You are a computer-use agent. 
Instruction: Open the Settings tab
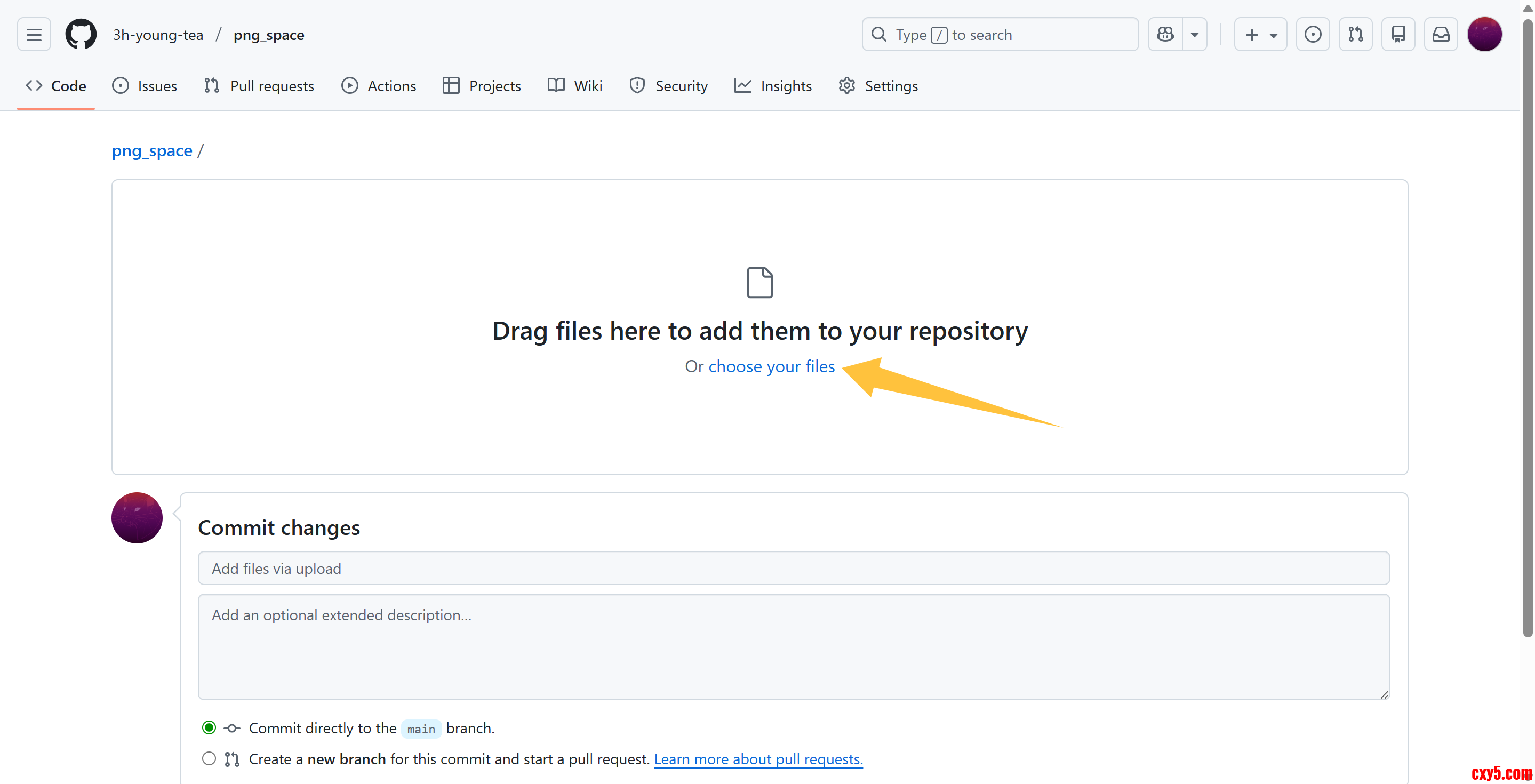click(878, 86)
